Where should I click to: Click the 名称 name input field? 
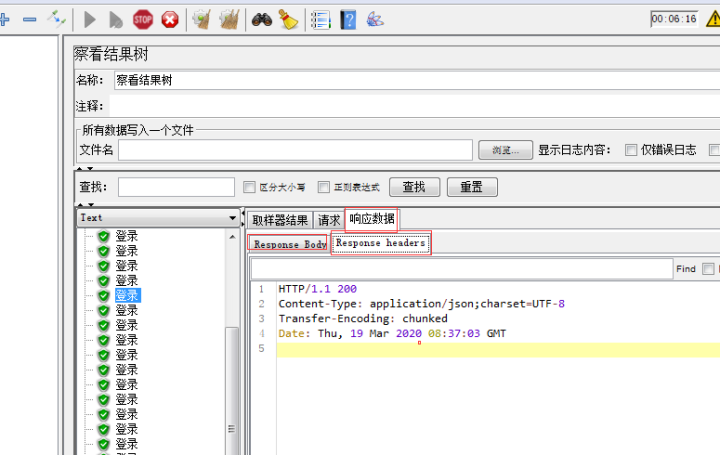point(417,80)
